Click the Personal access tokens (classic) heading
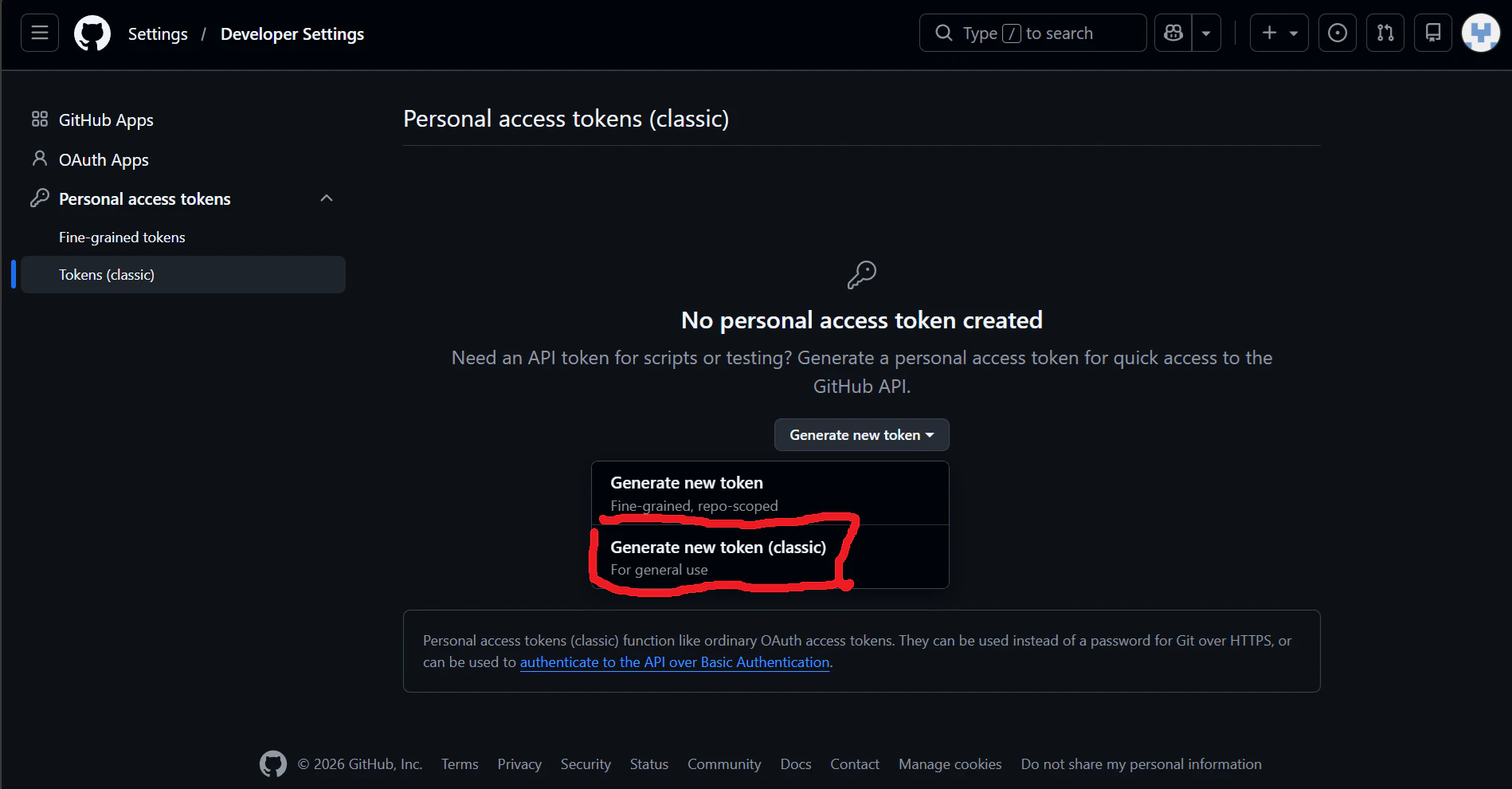Viewport: 1512px width, 789px height. click(566, 119)
